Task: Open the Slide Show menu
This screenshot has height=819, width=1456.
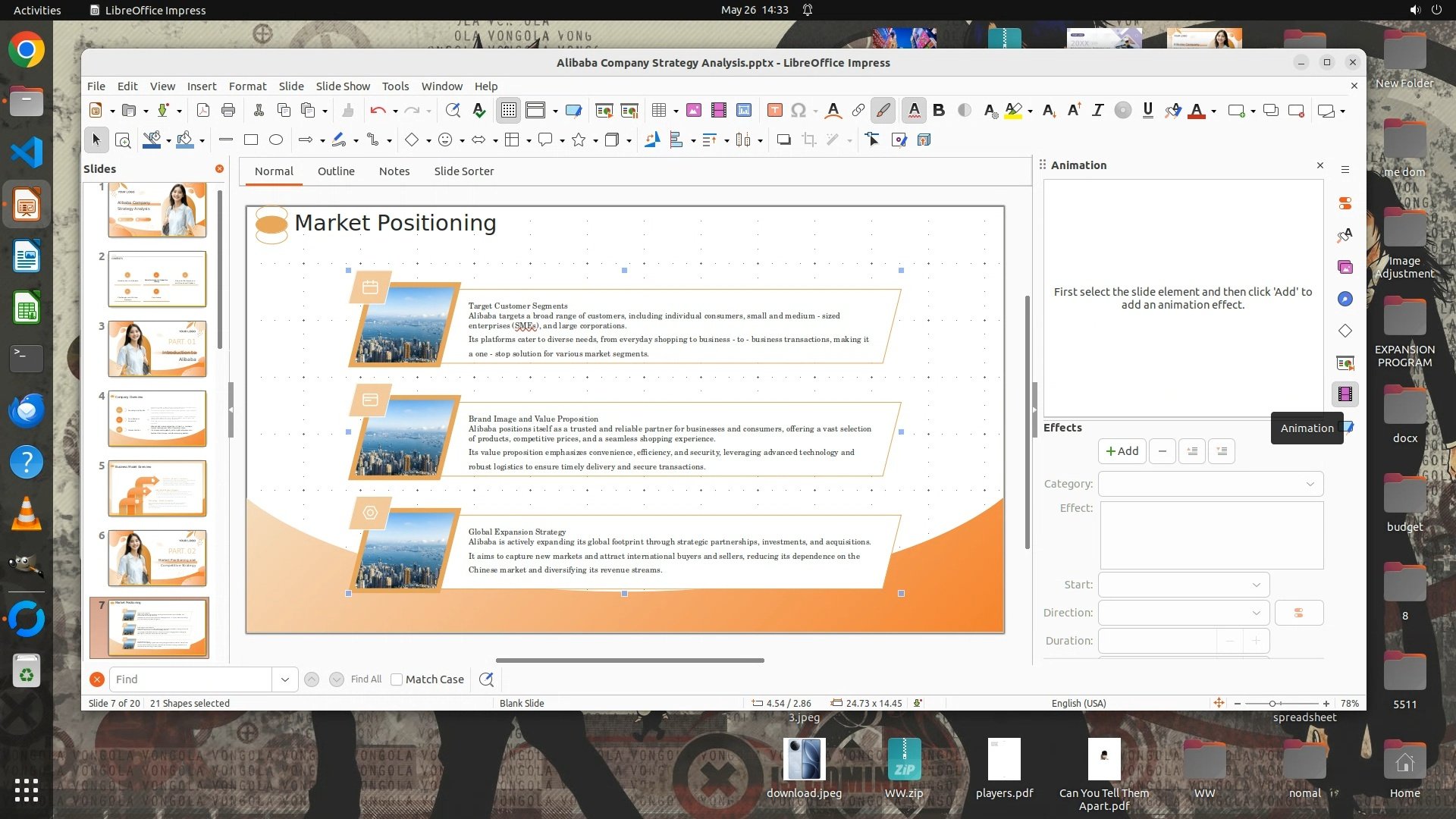Action: point(343,86)
